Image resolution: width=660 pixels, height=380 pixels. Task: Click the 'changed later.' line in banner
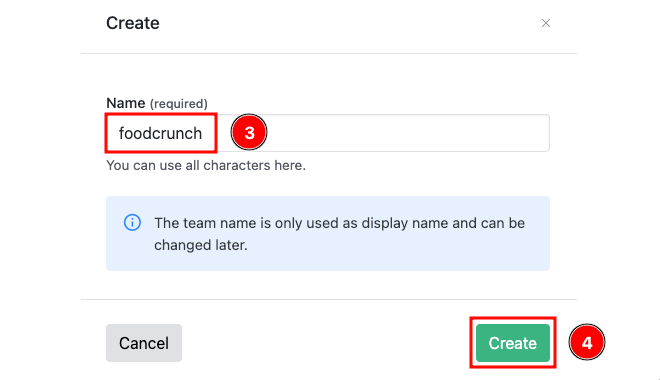[x=201, y=245]
